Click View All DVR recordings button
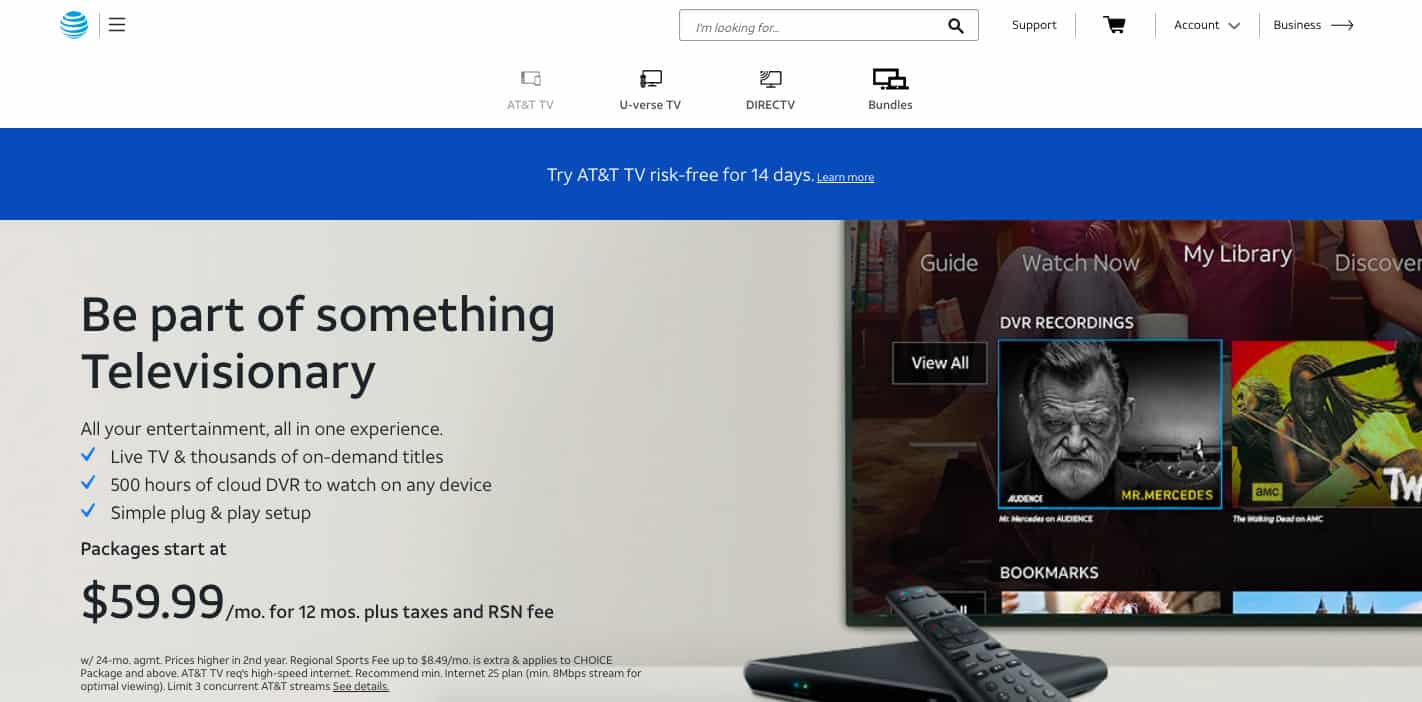 [940, 363]
